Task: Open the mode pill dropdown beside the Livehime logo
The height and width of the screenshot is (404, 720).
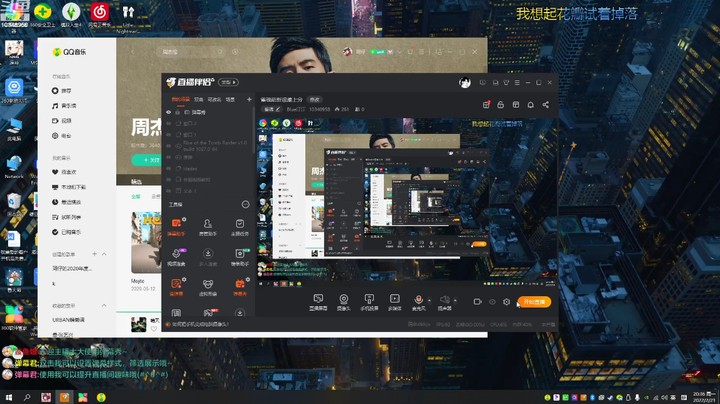Action: click(x=228, y=82)
